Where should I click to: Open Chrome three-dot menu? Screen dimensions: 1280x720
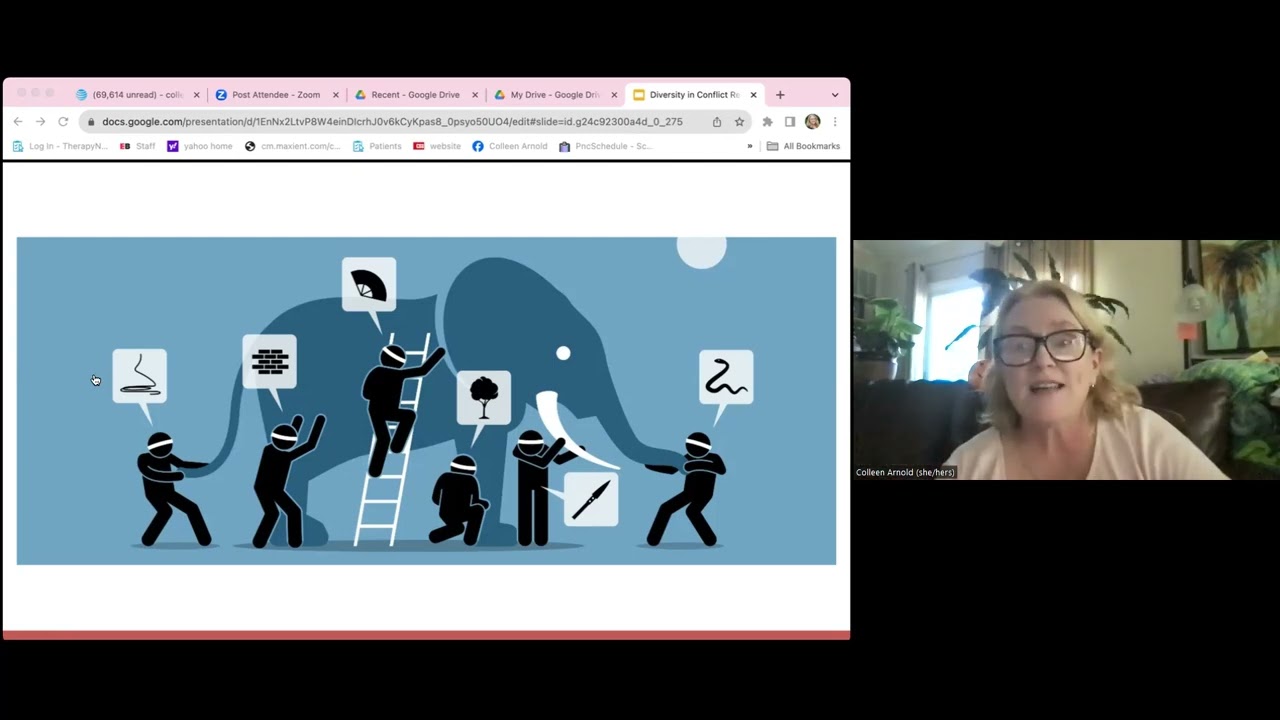click(835, 122)
